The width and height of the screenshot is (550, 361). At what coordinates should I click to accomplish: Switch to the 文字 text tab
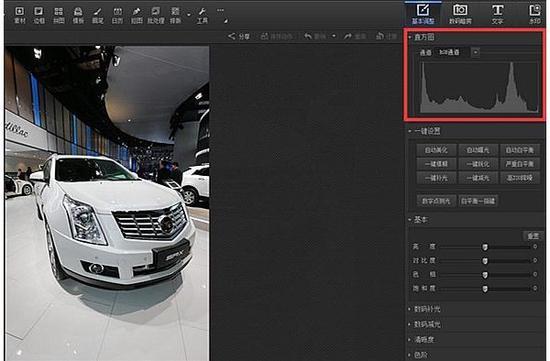point(497,14)
